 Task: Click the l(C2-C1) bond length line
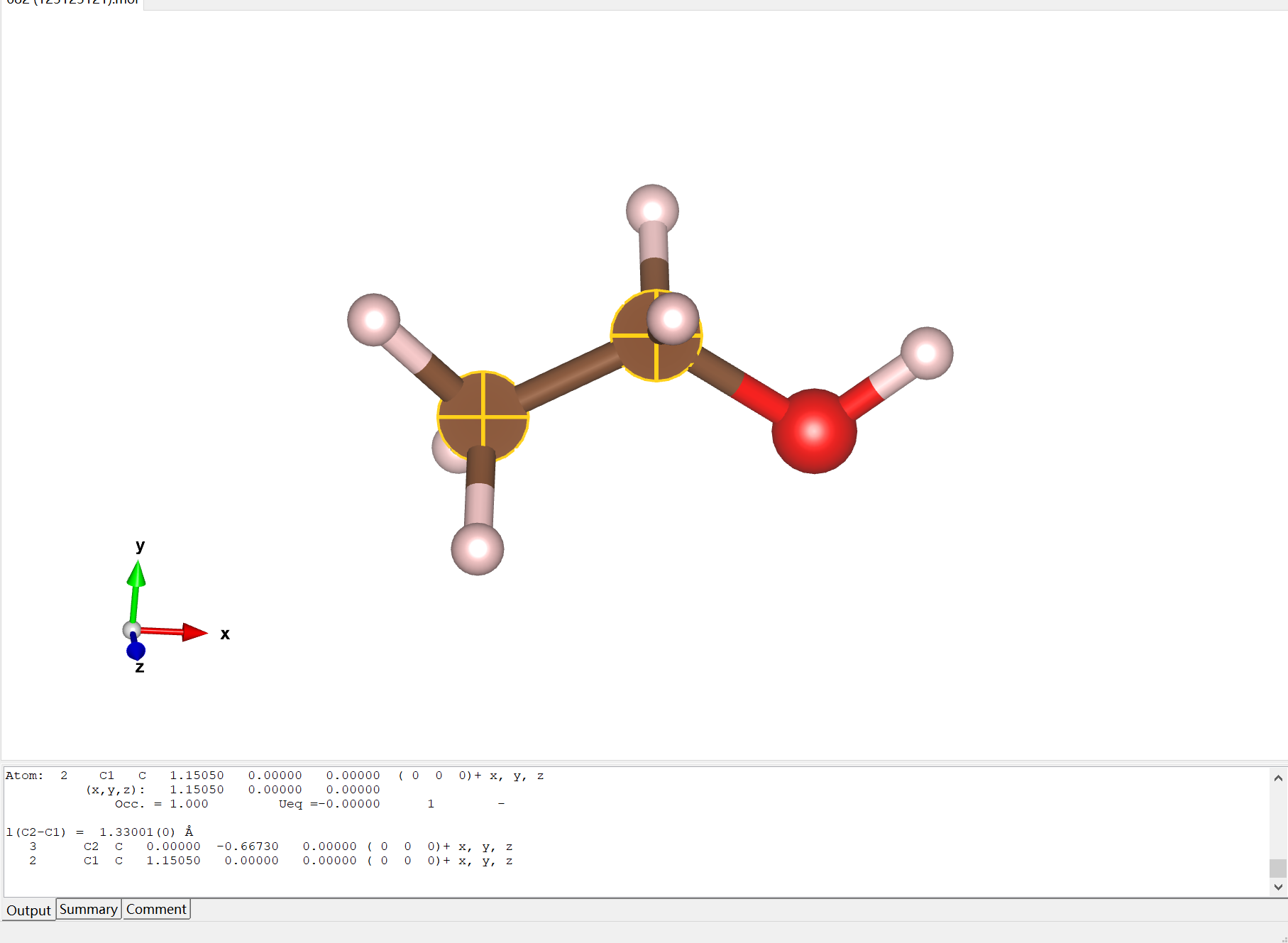point(99,832)
